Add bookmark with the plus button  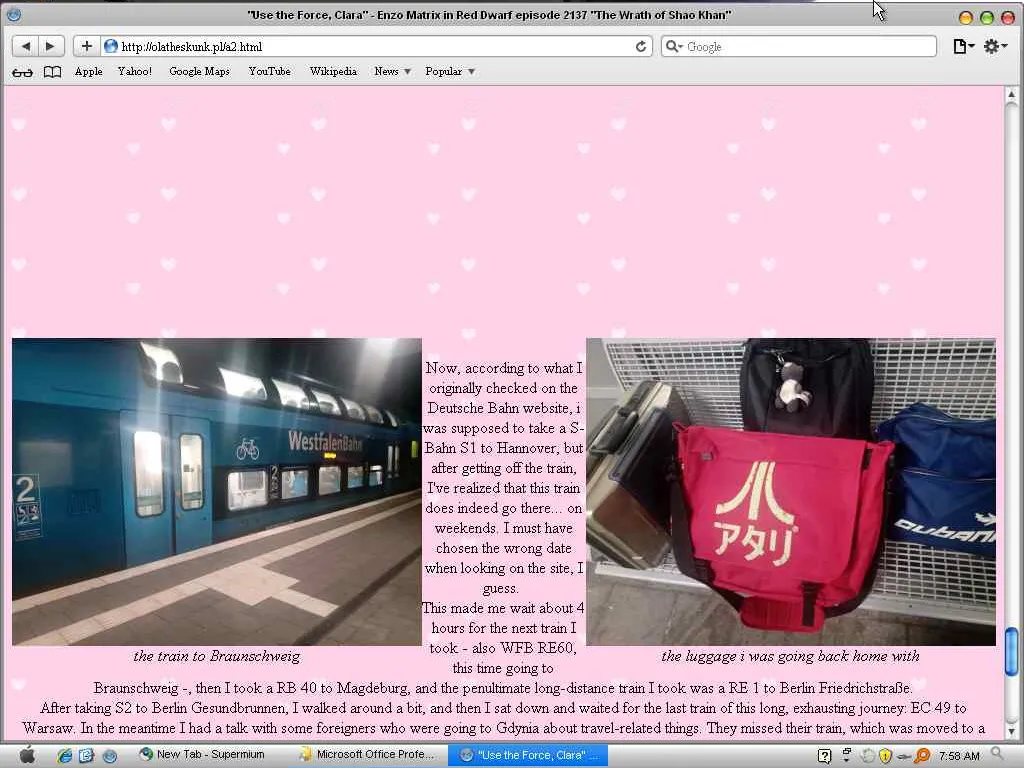tap(86, 46)
